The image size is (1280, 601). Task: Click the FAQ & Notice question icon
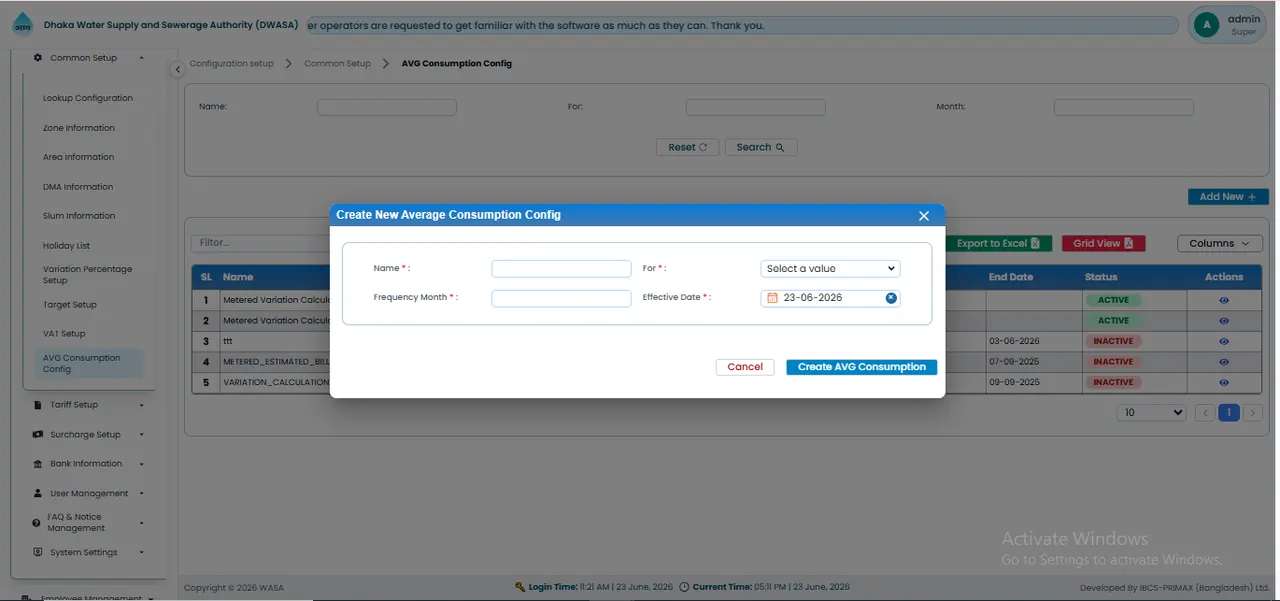click(x=37, y=523)
